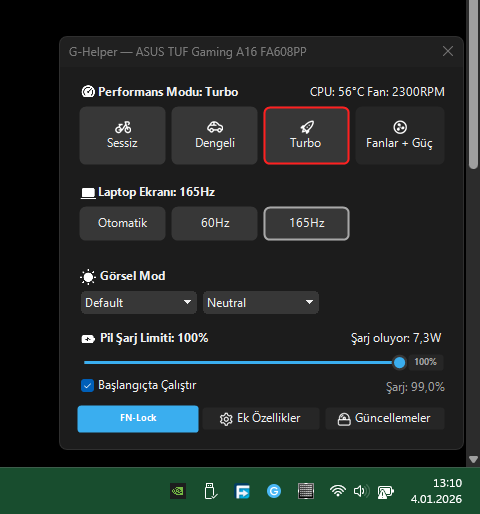The width and height of the screenshot is (480, 514).
Task: Click the Laptop Ekranı laptop icon
Action: 88,193
